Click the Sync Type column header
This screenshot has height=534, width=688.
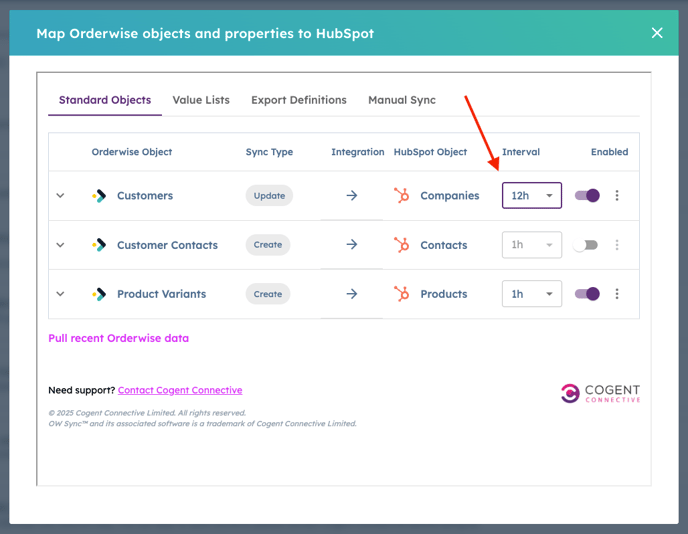point(269,152)
